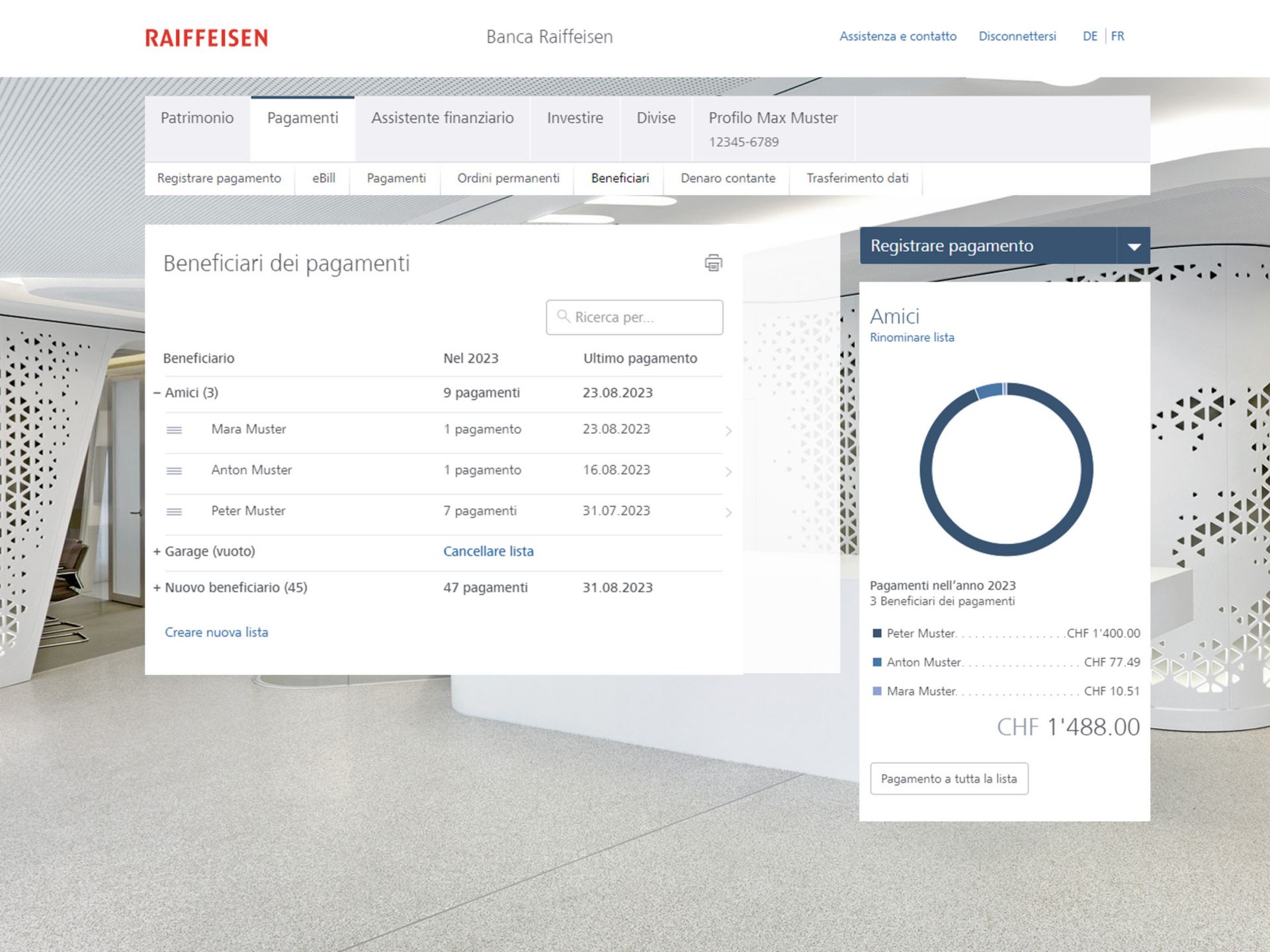Click the drag handle next to Mara Muster
The height and width of the screenshot is (952, 1270).
point(174,430)
